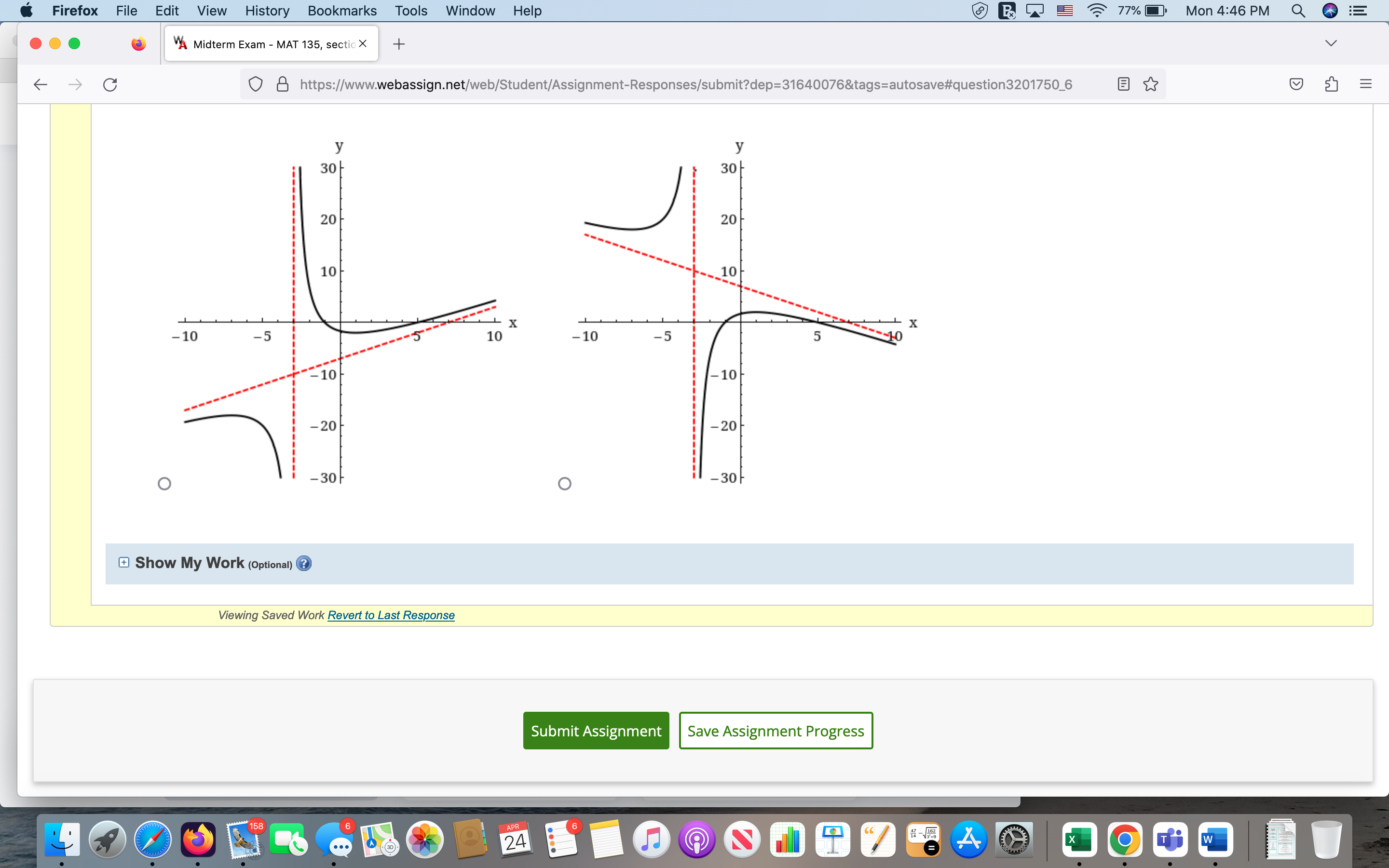The image size is (1389, 868).
Task: Open the tab overview chevron next to tabs
Action: tap(1331, 42)
